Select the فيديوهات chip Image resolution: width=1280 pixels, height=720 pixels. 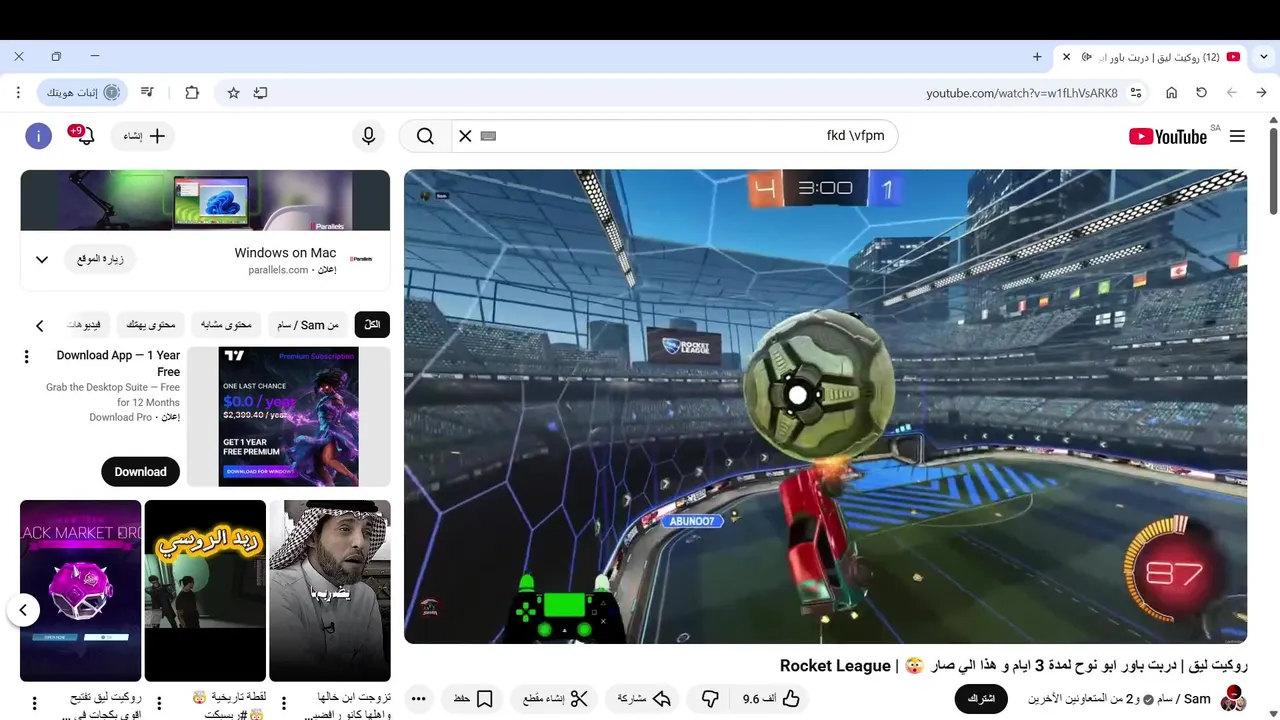pyautogui.click(x=84, y=325)
